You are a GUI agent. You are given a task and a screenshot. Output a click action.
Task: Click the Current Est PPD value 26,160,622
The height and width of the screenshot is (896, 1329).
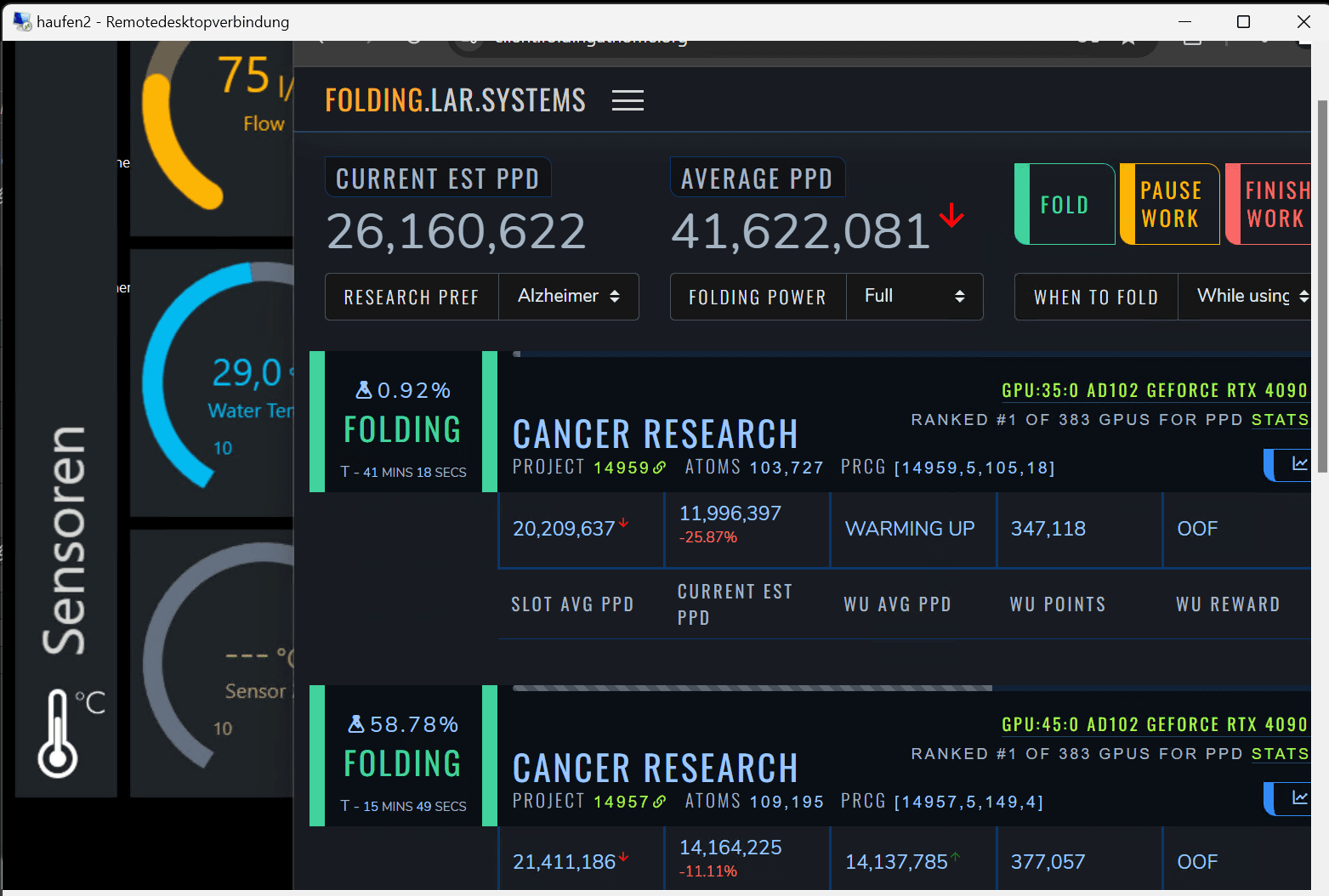(457, 231)
